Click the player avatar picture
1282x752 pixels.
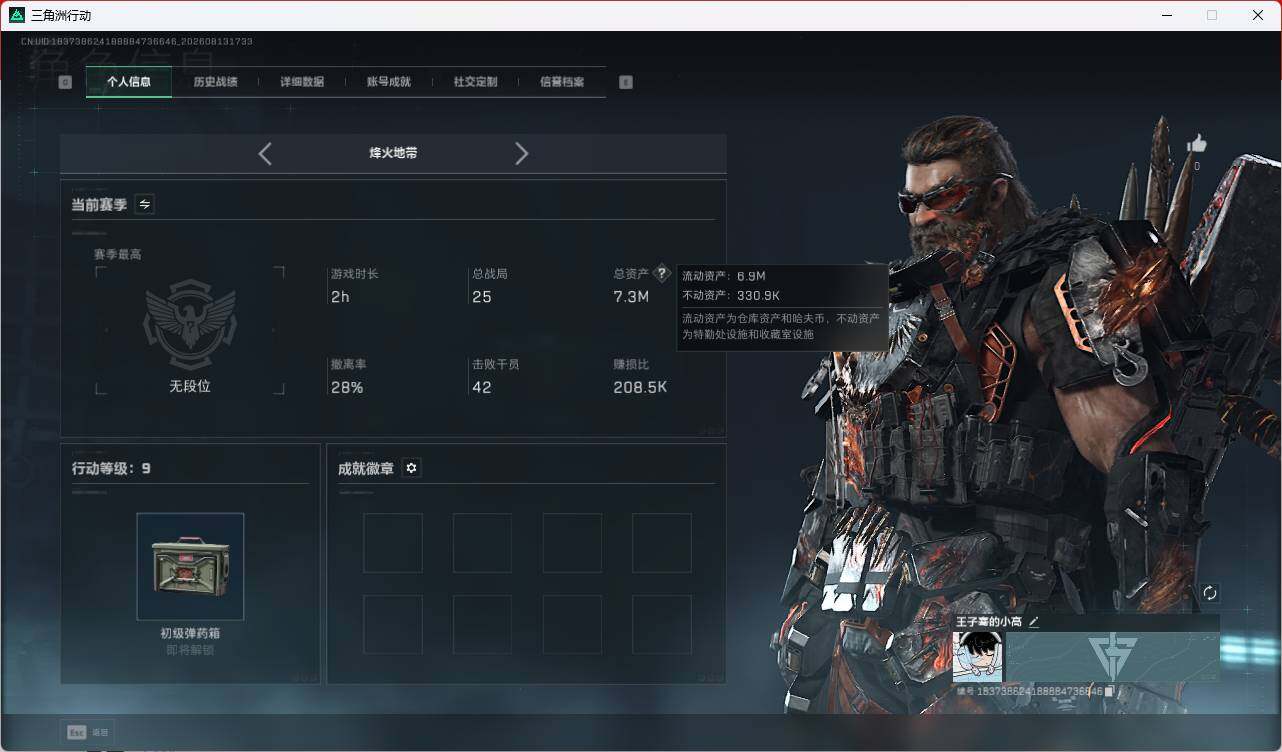pyautogui.click(x=977, y=657)
